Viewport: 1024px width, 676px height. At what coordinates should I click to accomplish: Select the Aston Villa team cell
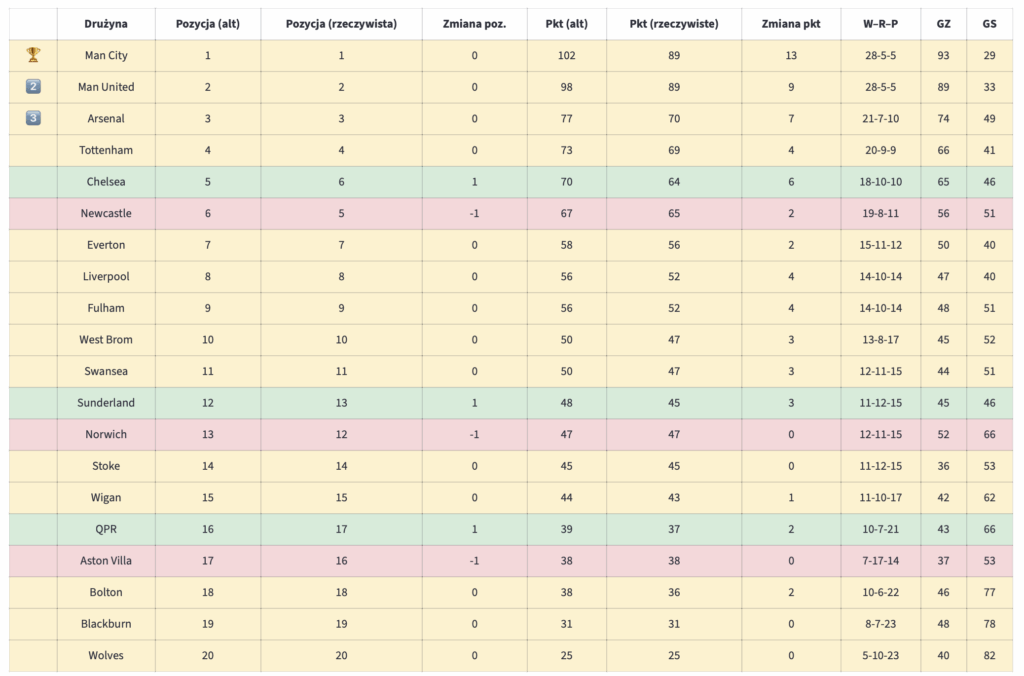(106, 561)
